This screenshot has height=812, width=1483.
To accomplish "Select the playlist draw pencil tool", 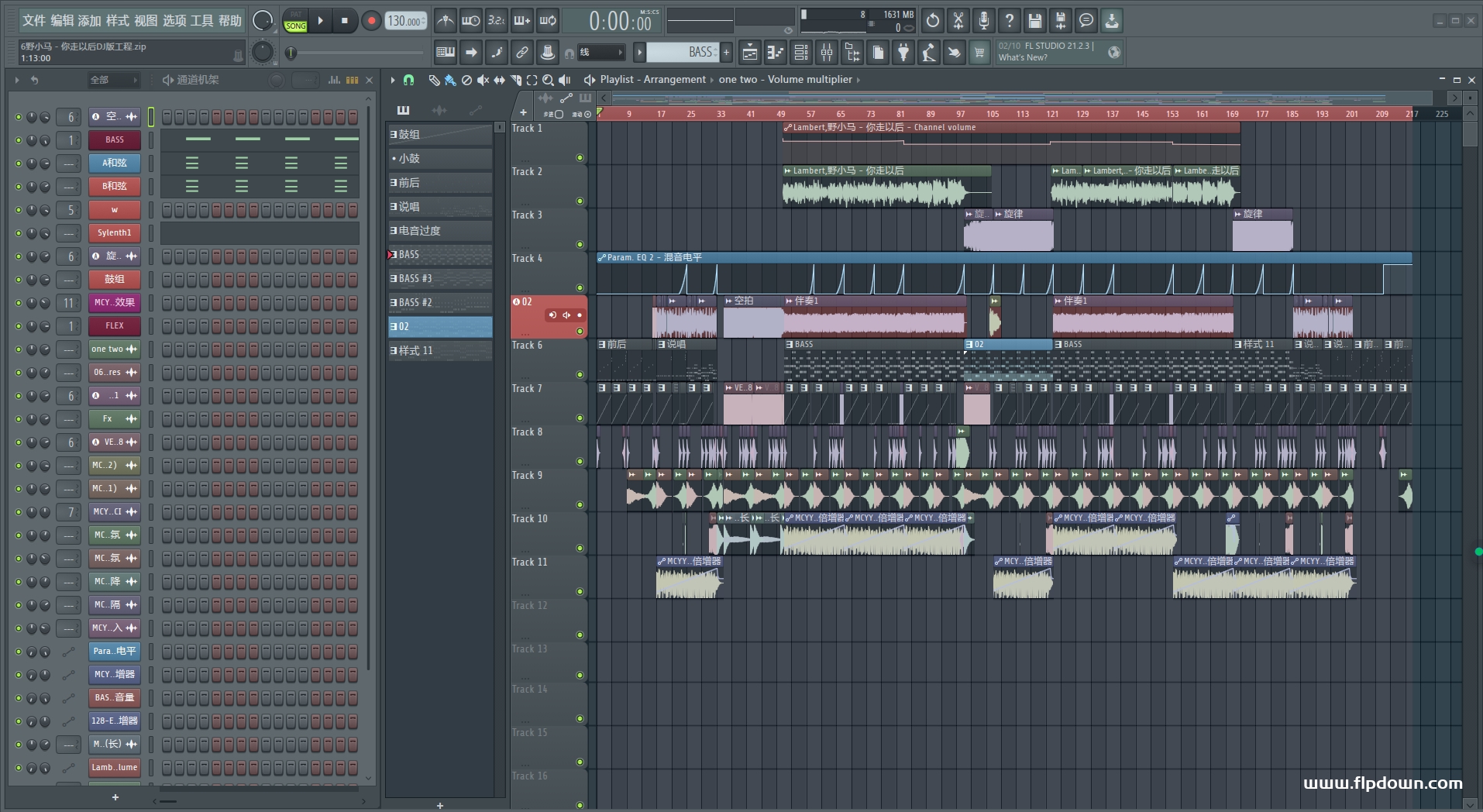I will 434,80.
